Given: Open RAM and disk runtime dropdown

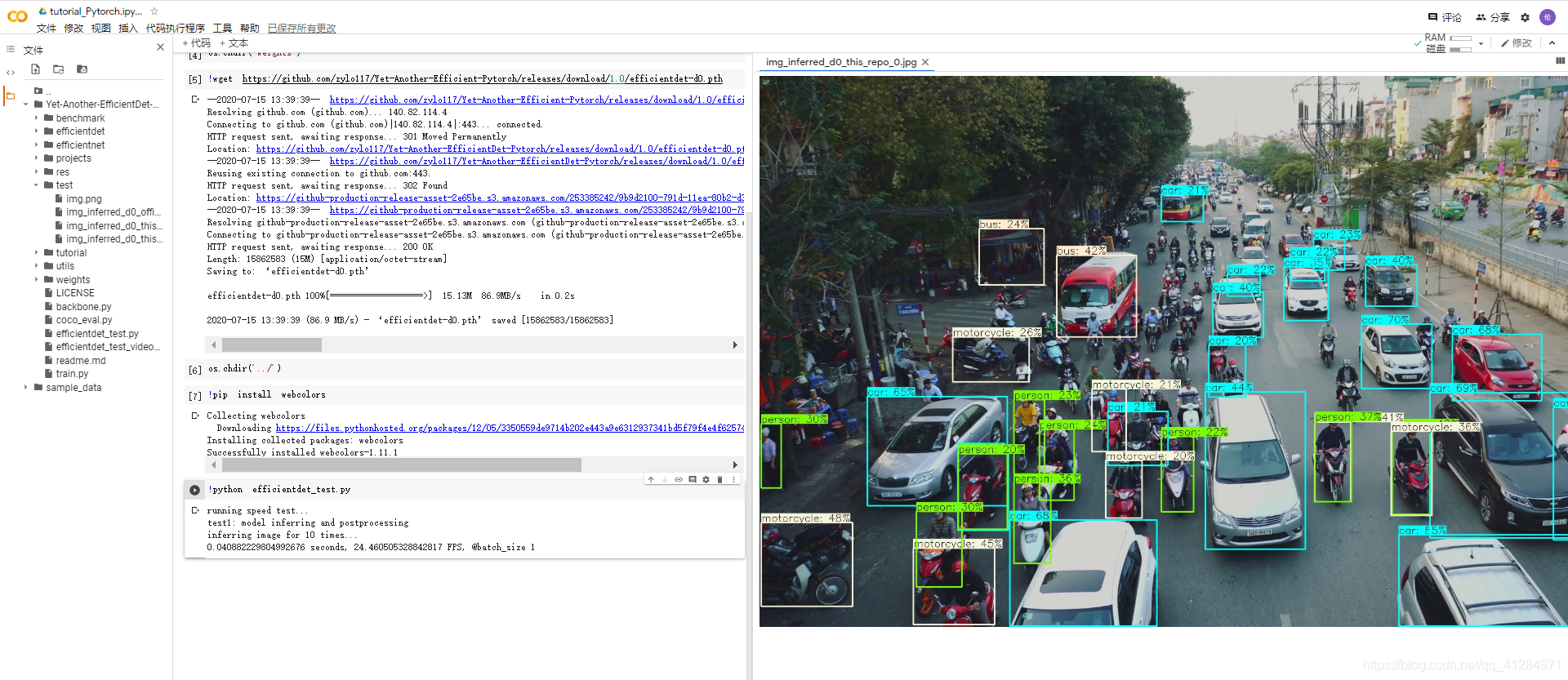Looking at the screenshot, I should click(x=1481, y=43).
